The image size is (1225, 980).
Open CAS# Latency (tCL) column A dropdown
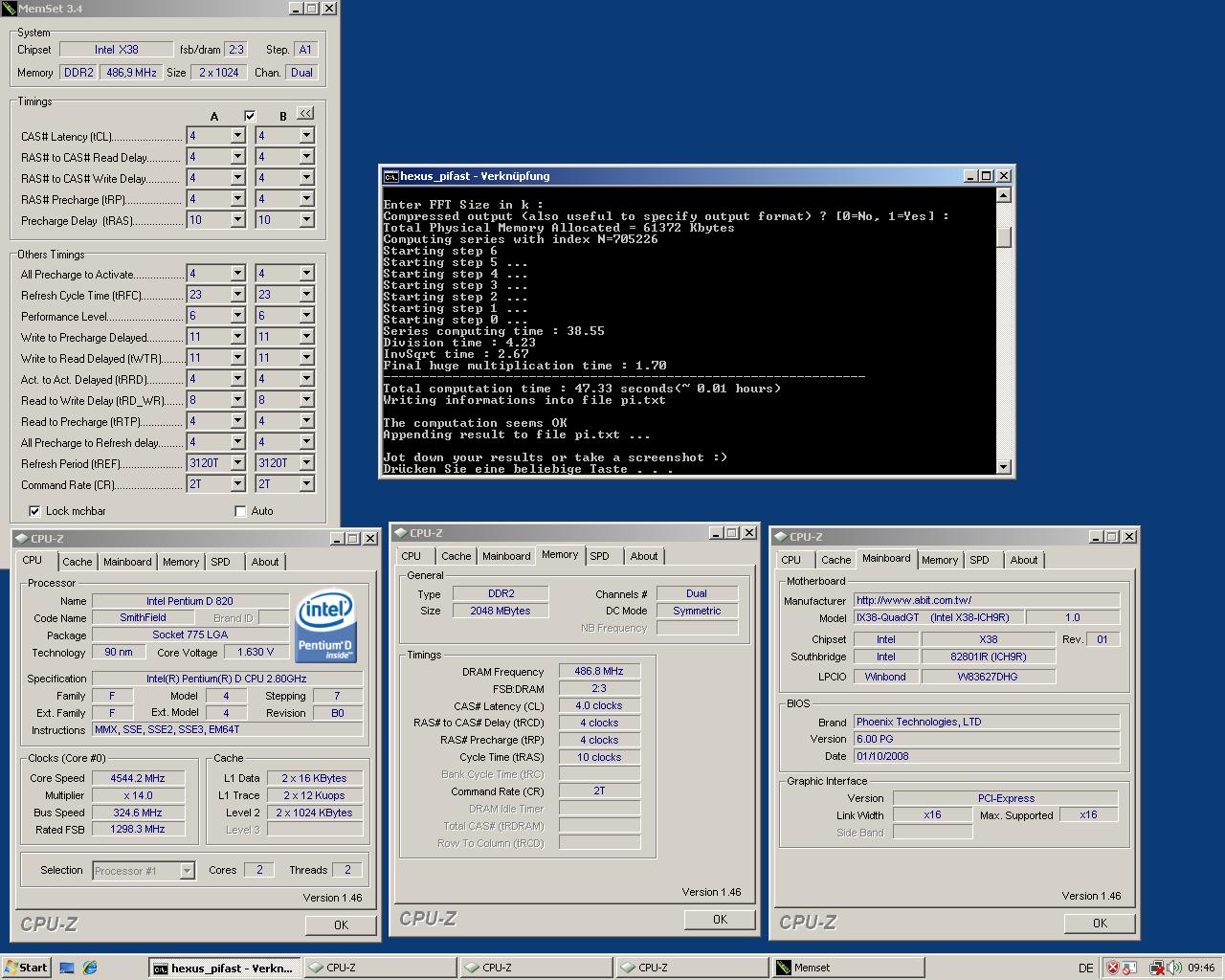(237, 136)
